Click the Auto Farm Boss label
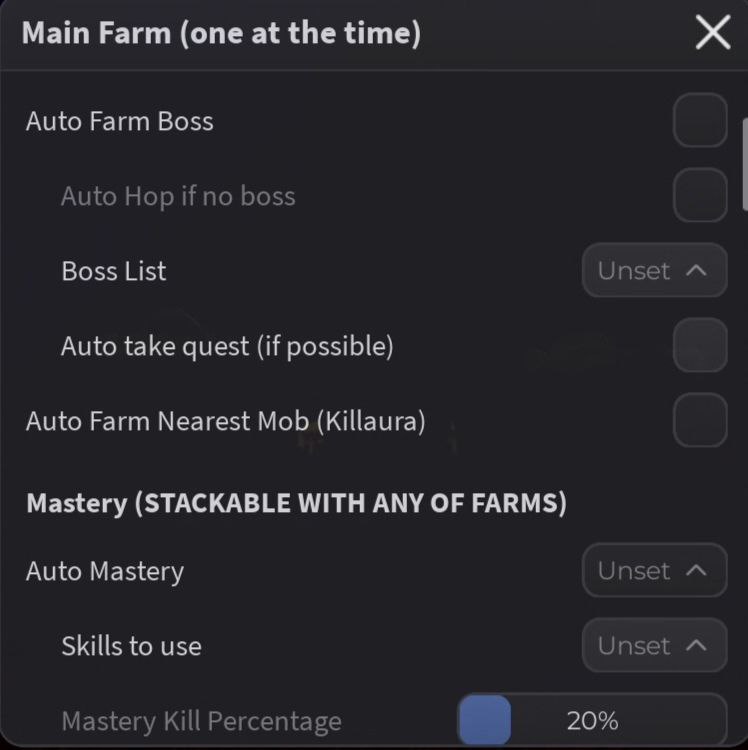Screen dimensions: 748x750 coord(120,122)
